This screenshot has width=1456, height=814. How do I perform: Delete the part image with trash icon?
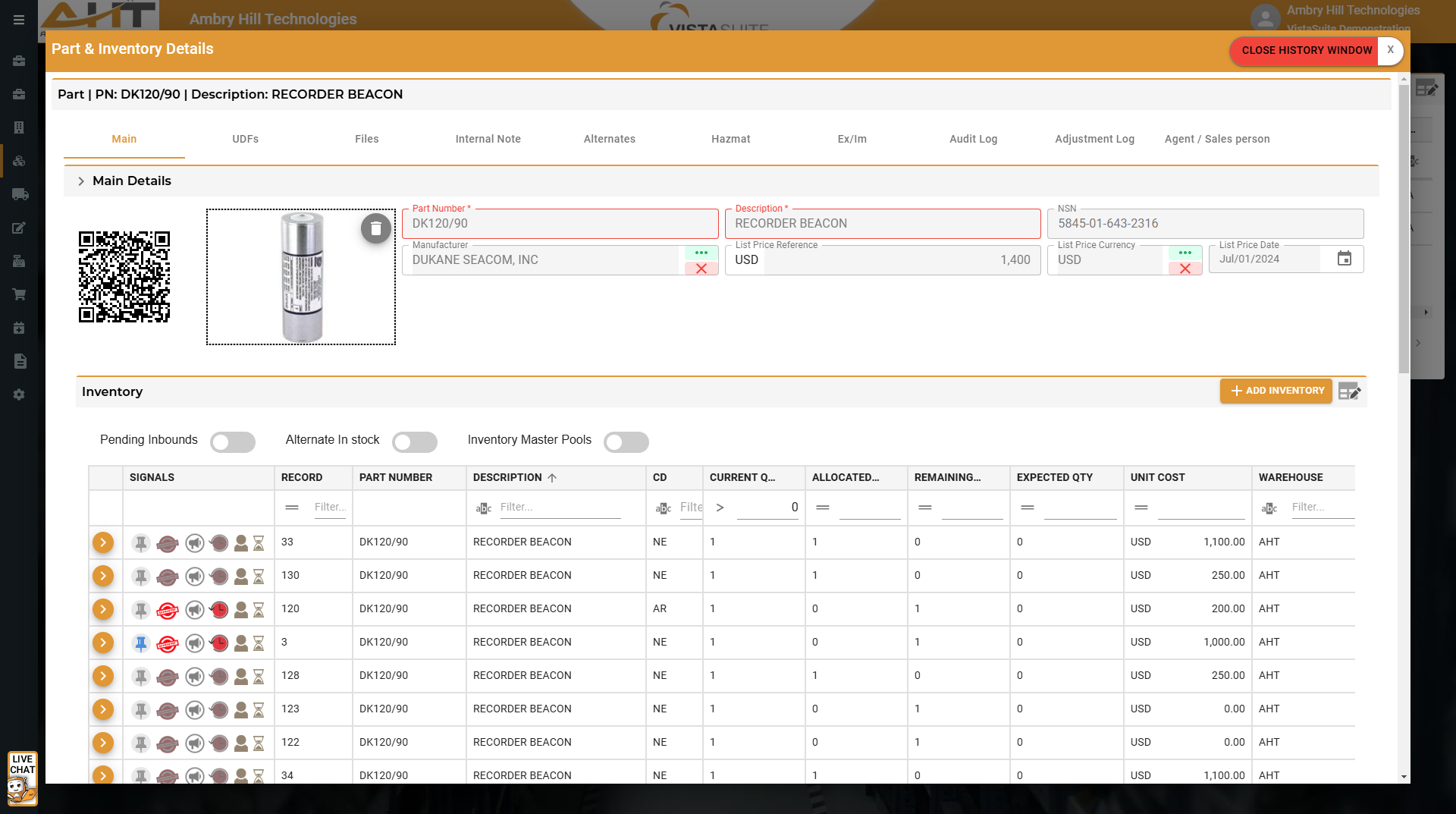[375, 228]
